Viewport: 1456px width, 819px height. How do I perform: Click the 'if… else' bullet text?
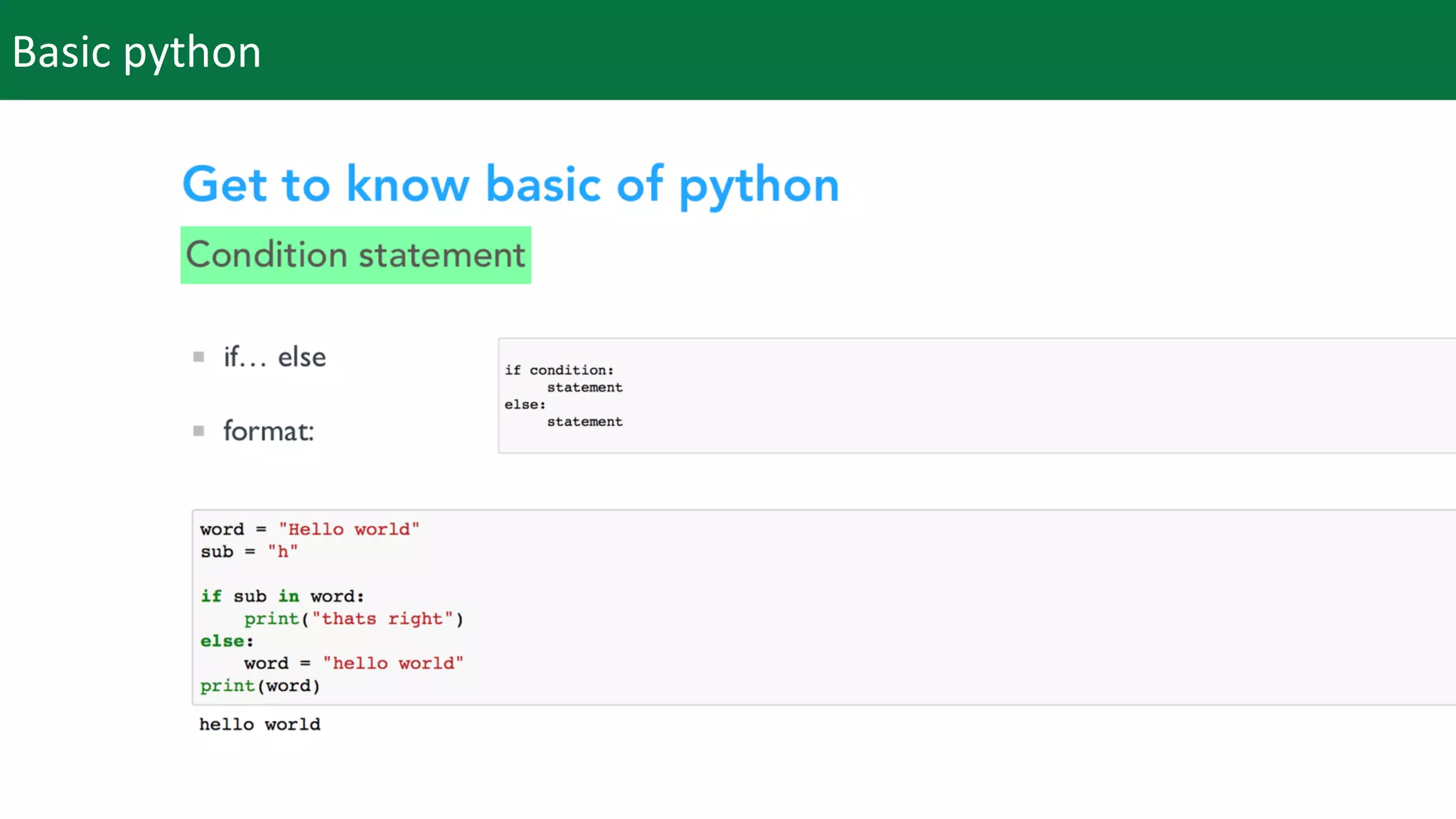[x=274, y=357]
